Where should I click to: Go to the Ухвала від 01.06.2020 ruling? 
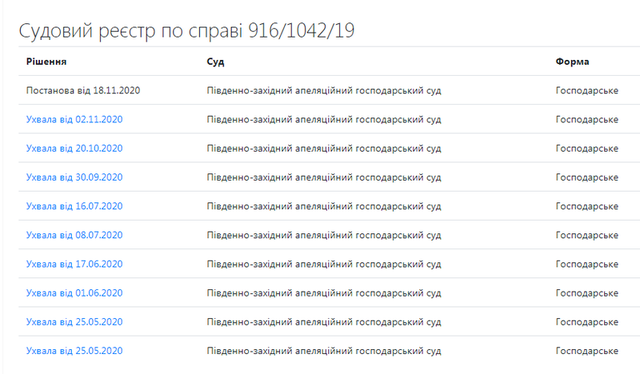point(74,293)
